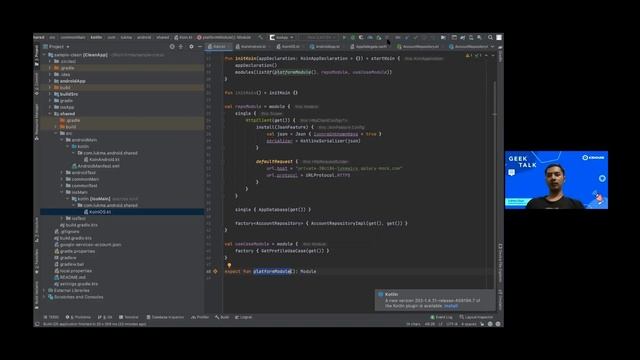Image resolution: width=640 pixels, height=360 pixels.
Task: Click the build hammer icon in top toolbar
Action: pyautogui.click(x=260, y=37)
